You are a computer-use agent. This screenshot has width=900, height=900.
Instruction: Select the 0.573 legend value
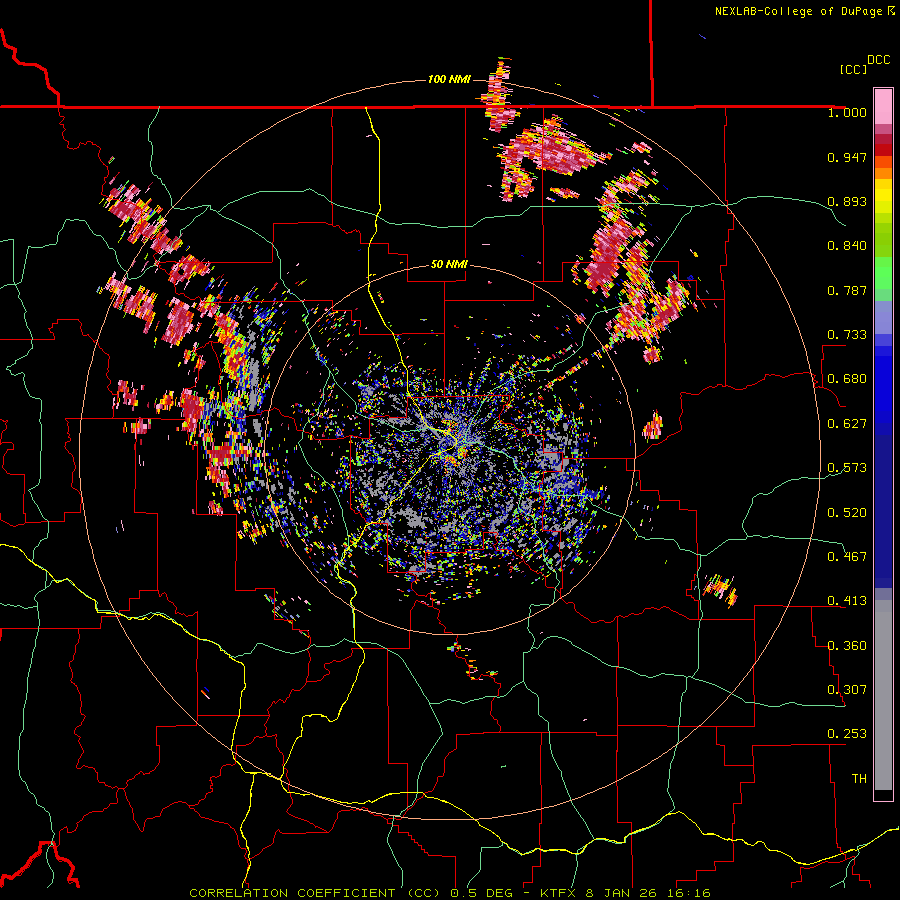point(847,468)
